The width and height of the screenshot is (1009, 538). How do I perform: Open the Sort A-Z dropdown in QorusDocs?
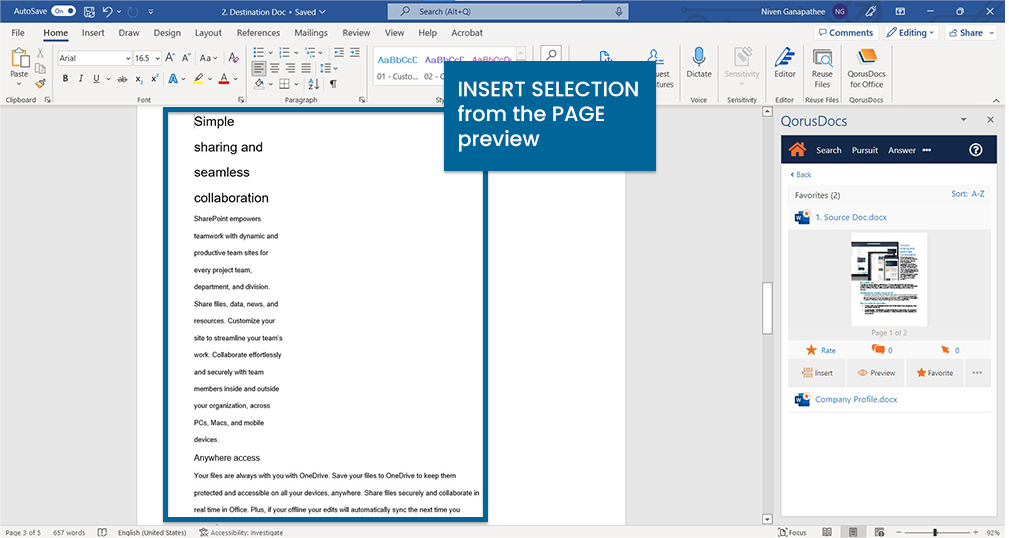coord(967,194)
